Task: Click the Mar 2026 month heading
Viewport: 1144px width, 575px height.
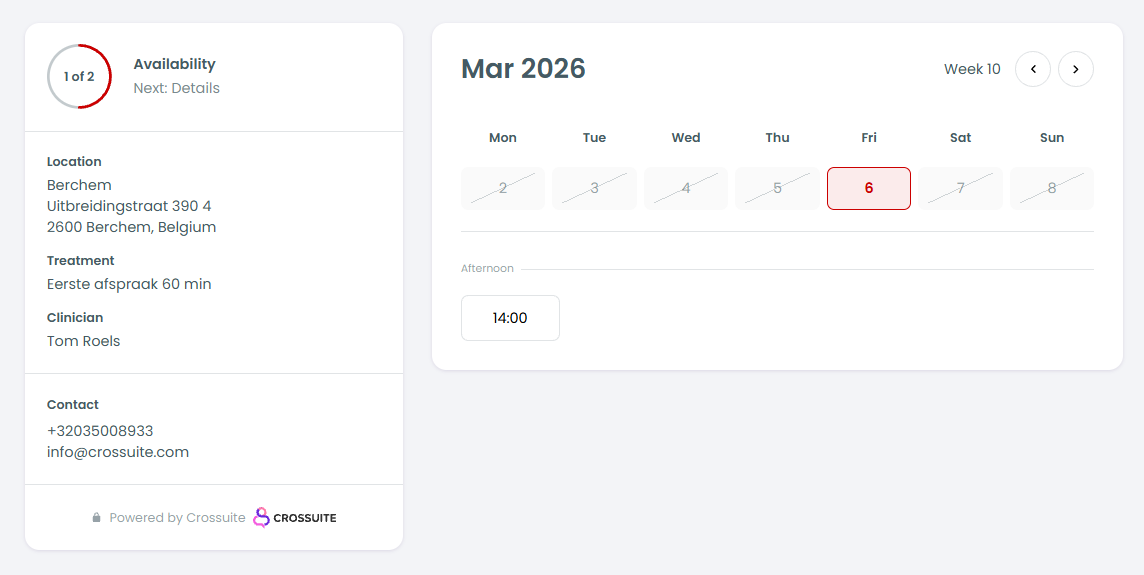Action: pyautogui.click(x=523, y=69)
